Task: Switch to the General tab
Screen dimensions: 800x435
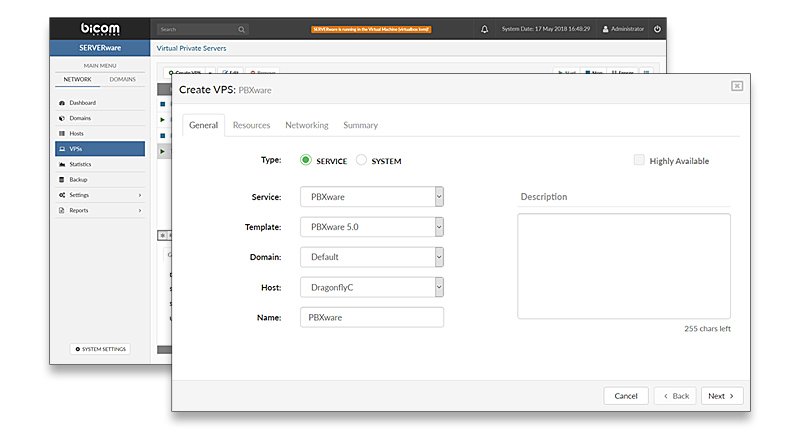Action: pos(204,125)
